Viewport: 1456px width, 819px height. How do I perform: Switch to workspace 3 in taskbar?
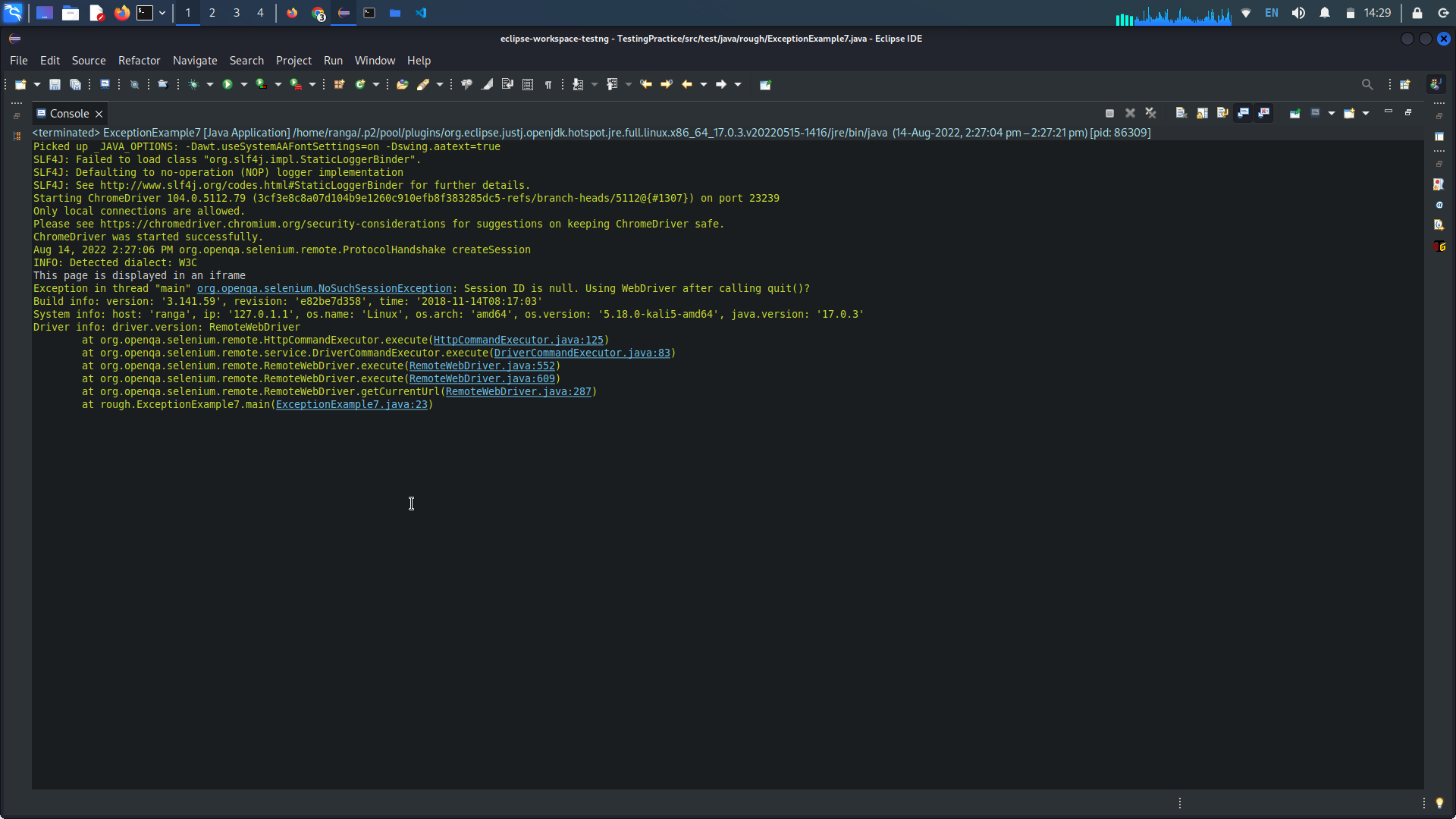237,13
